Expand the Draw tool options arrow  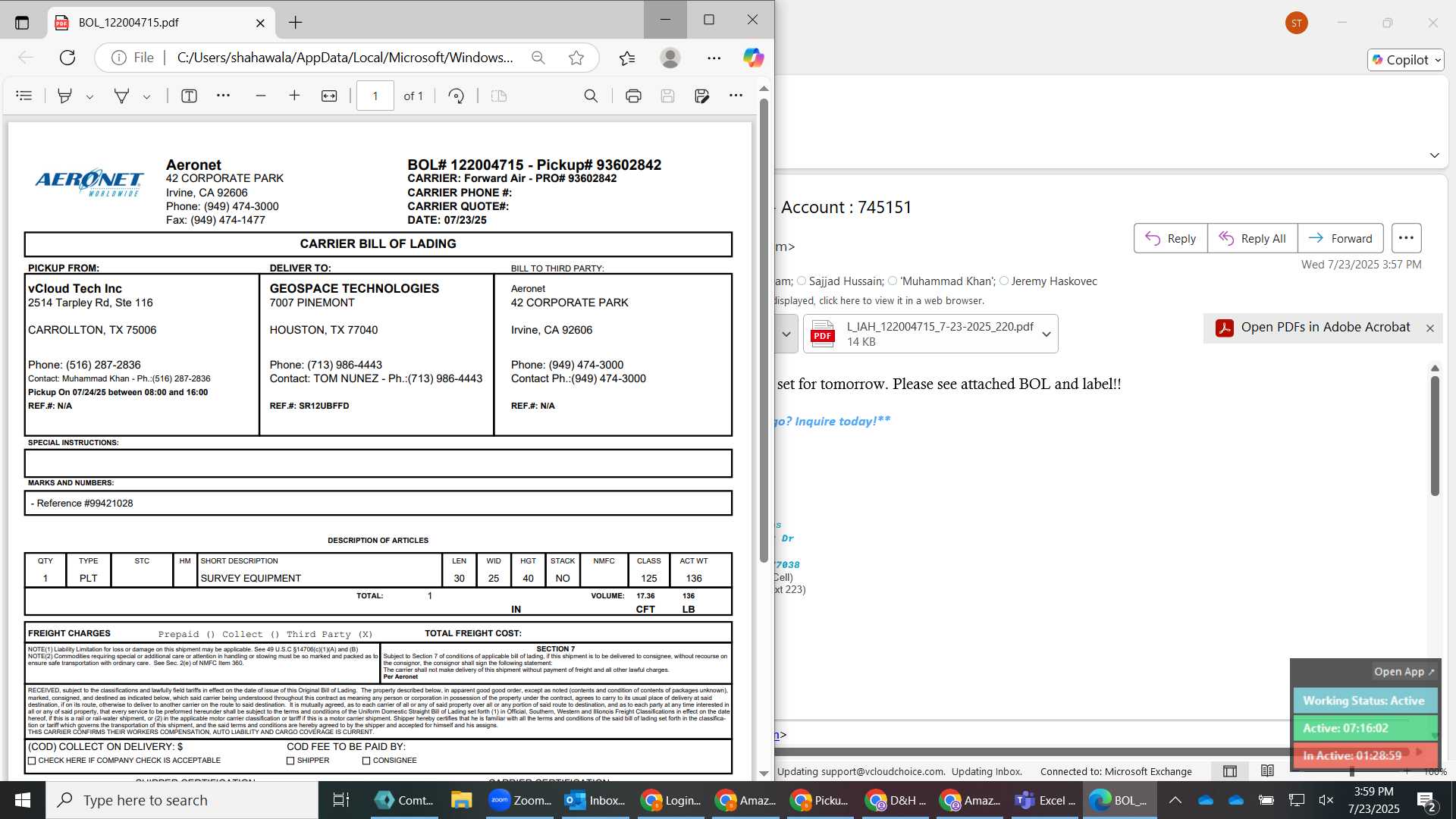coord(146,96)
